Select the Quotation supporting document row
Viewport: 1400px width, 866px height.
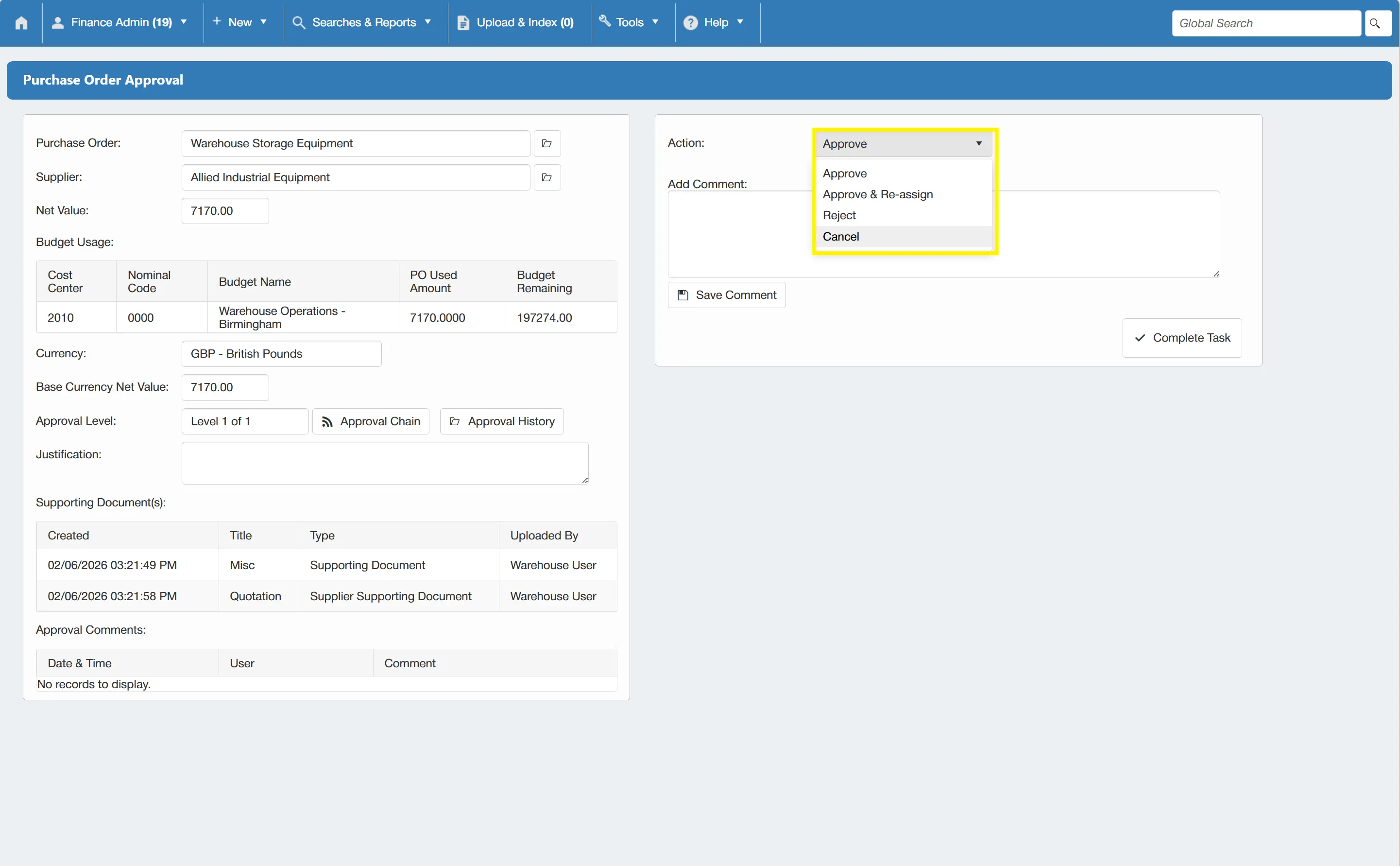click(326, 596)
